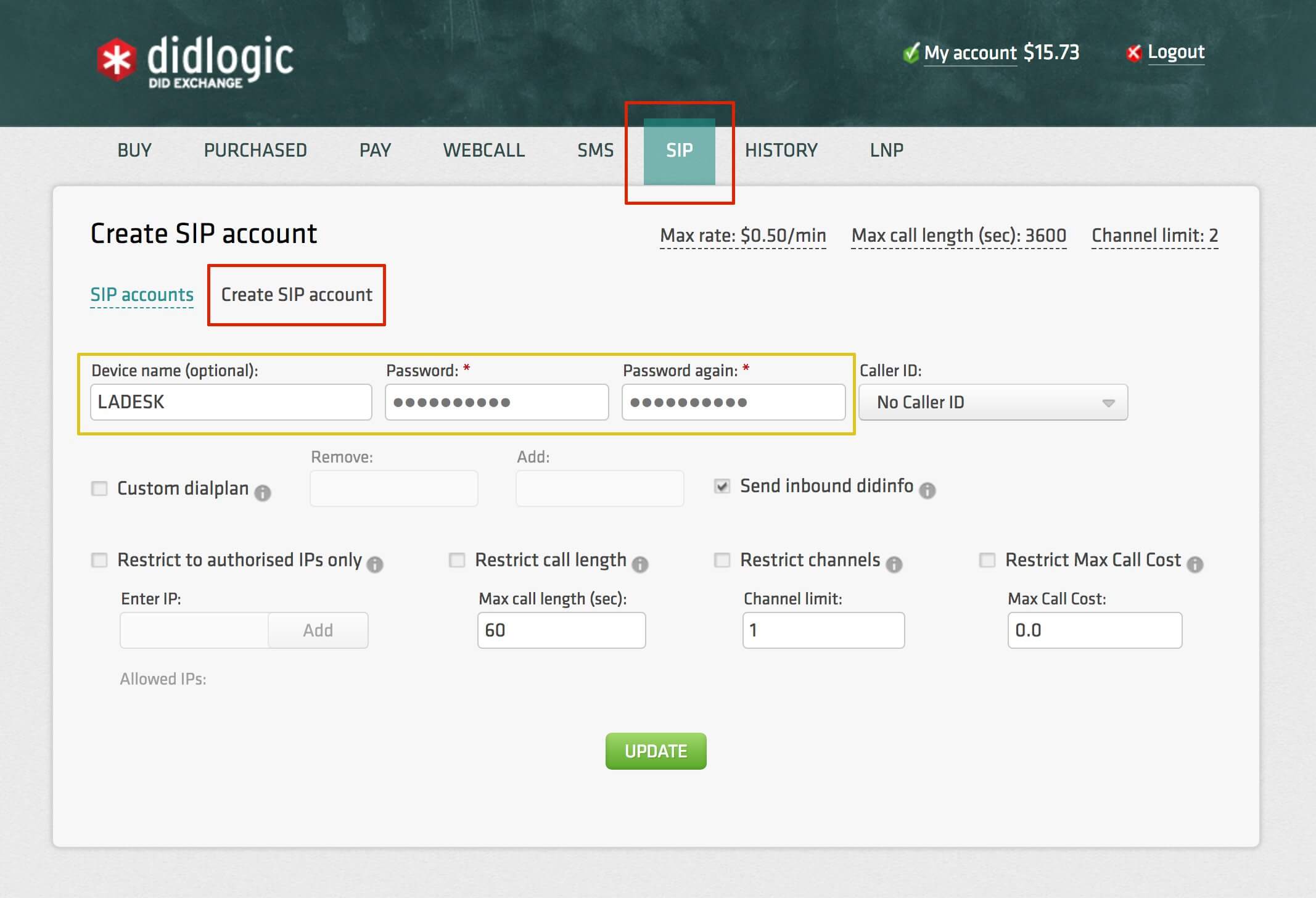Click the info icon for Restrict to authorised IPs only

[x=377, y=564]
